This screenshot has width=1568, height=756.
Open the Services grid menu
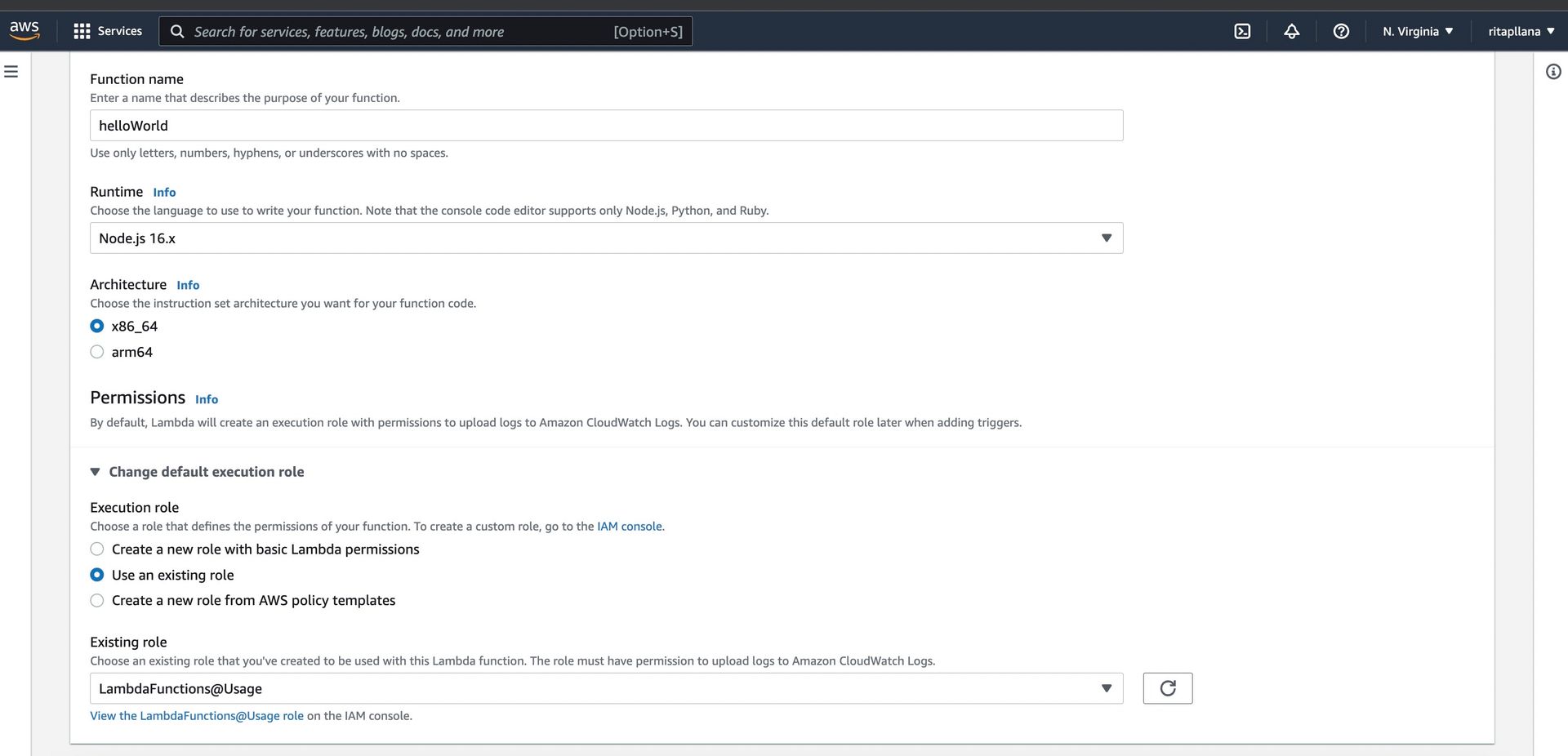pyautogui.click(x=82, y=31)
